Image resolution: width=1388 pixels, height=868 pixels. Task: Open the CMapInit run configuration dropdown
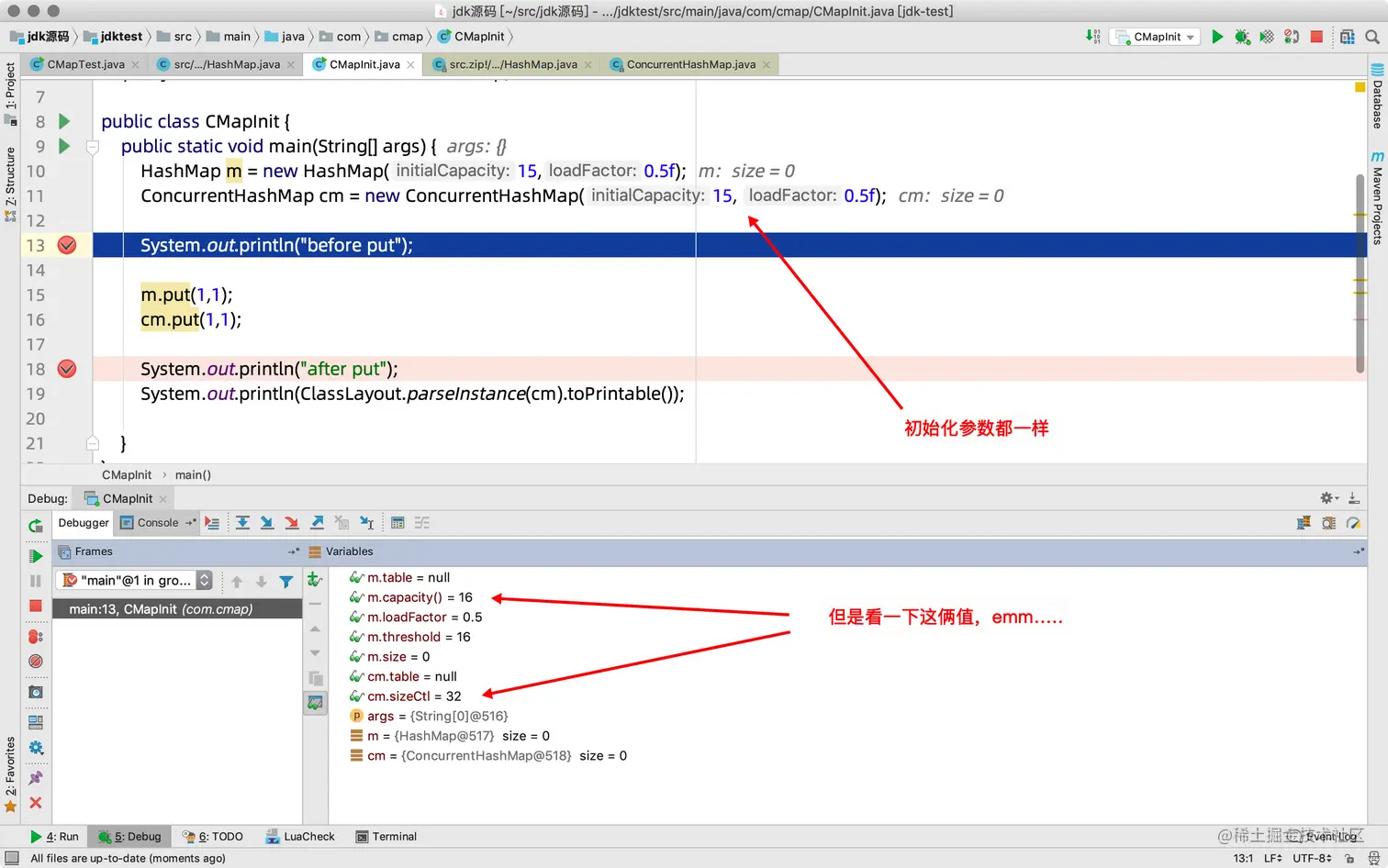tap(1157, 37)
